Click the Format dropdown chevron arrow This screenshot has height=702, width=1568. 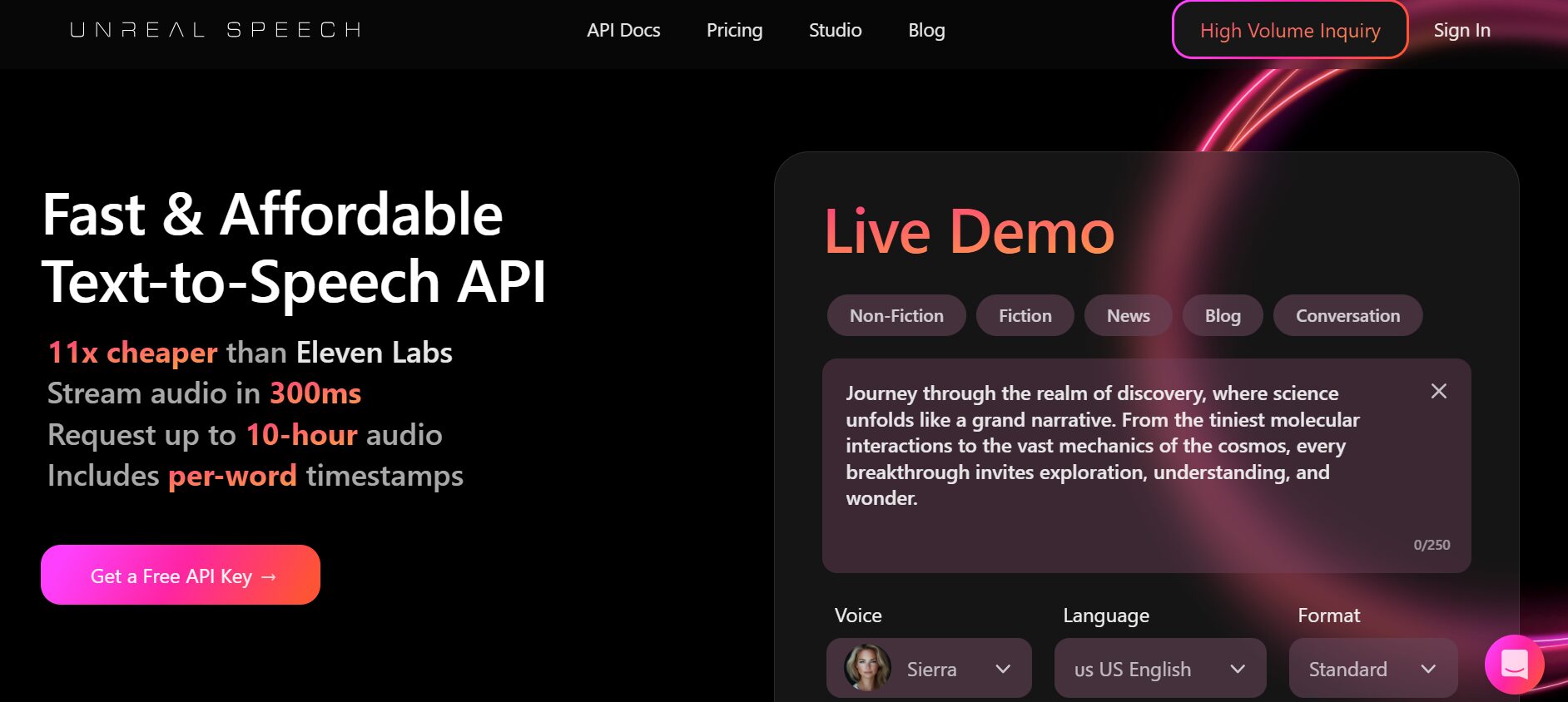click(1428, 669)
